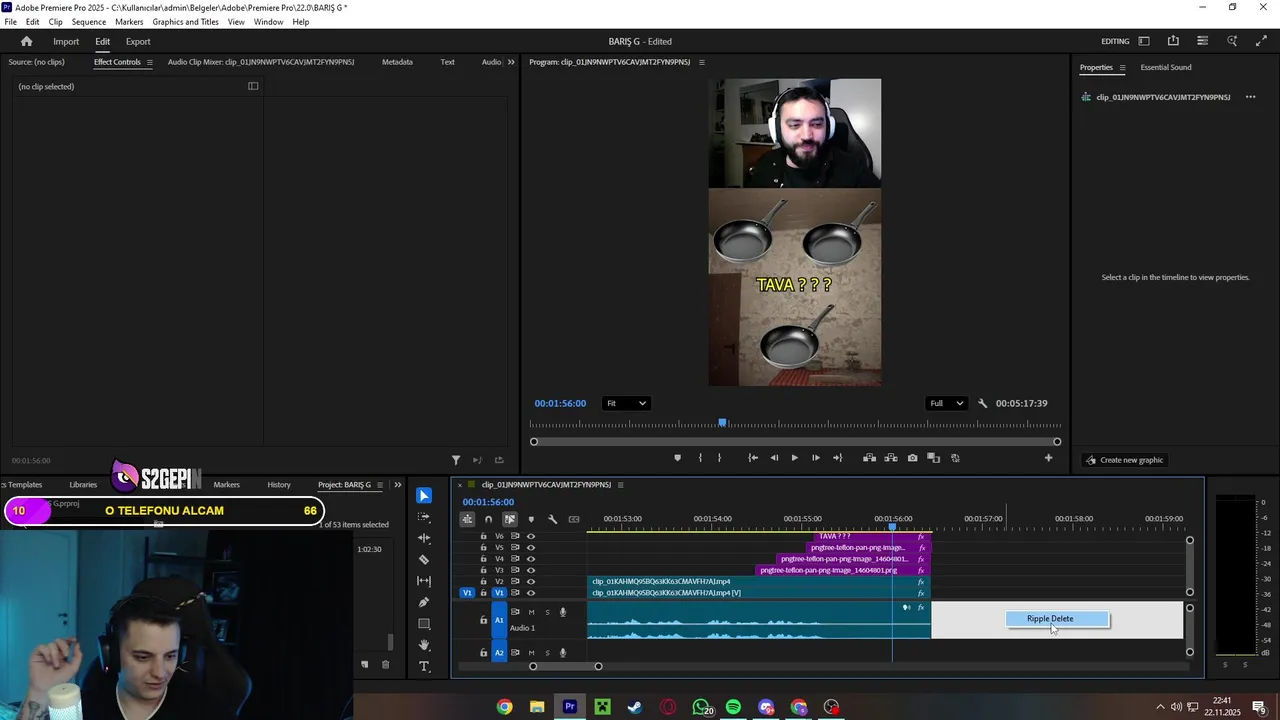Image resolution: width=1280 pixels, height=720 pixels.
Task: Hide track V3 output eye
Action: [x=531, y=570]
